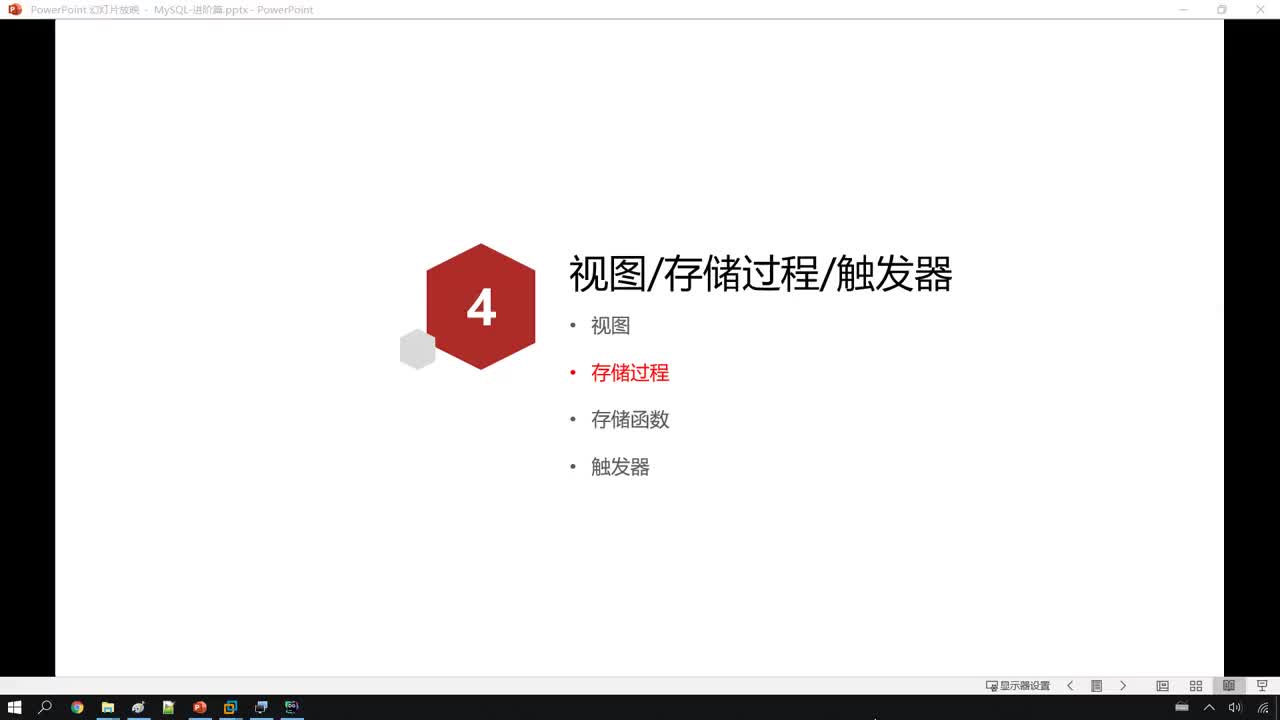1280x720 pixels.
Task: Switch to Normal view in status bar
Action: 1162,686
